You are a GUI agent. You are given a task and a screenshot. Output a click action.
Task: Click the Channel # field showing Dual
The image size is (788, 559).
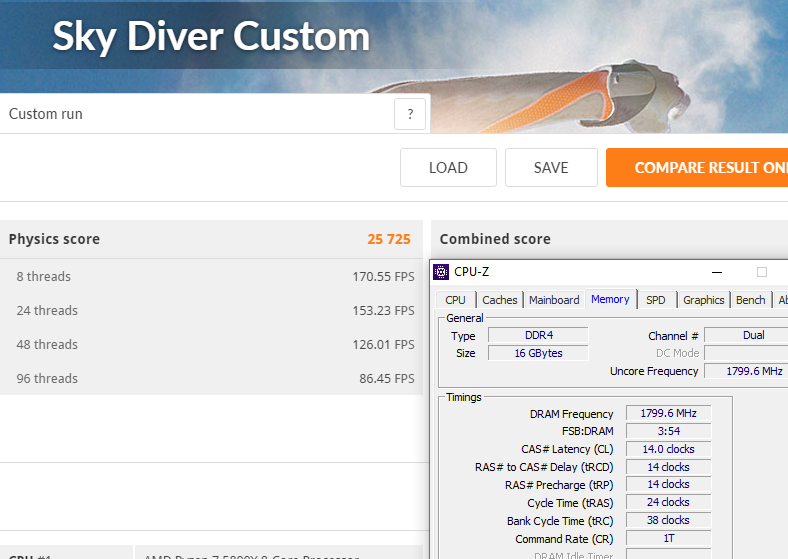746,335
